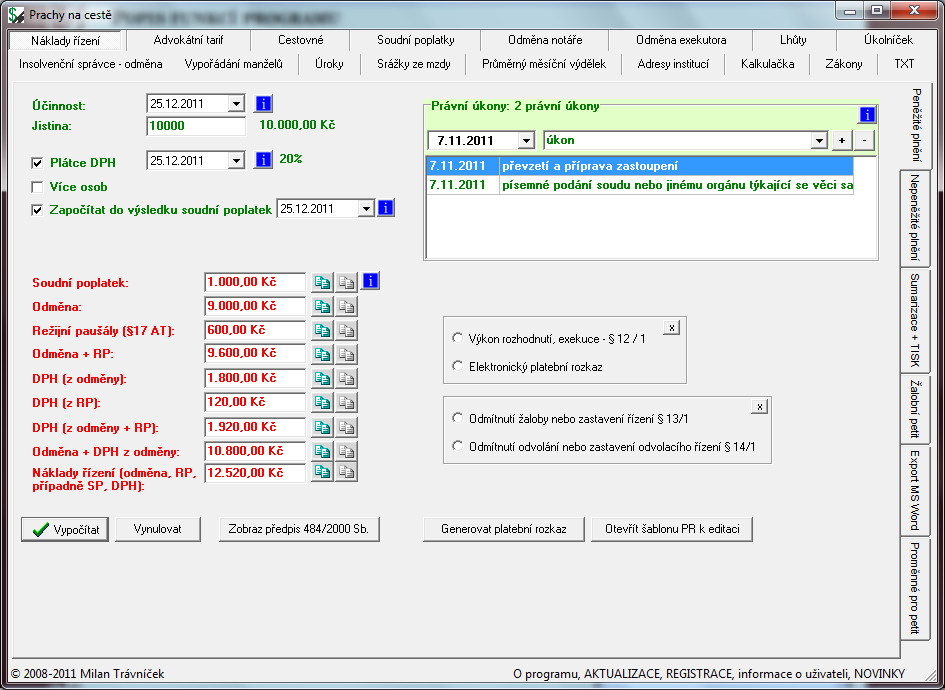Copy Náklady řízení total using teal icon
Image resolution: width=945 pixels, height=690 pixels.
coord(322,472)
